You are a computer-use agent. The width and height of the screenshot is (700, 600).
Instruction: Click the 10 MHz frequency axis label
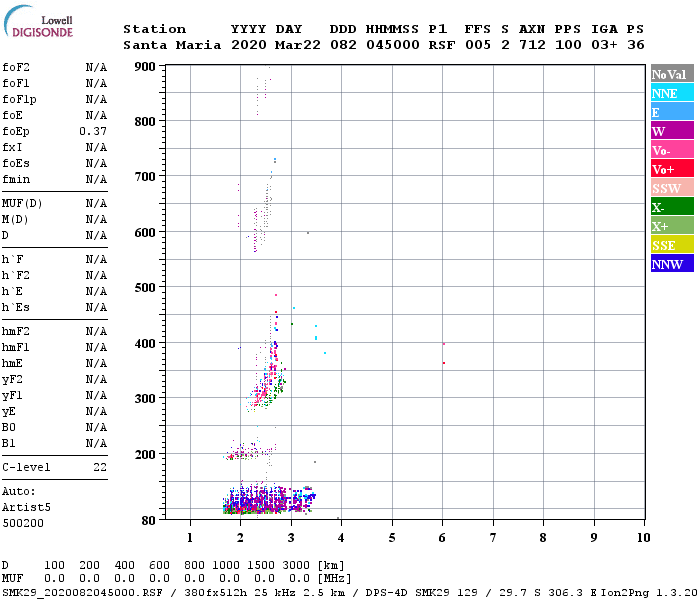click(x=643, y=538)
